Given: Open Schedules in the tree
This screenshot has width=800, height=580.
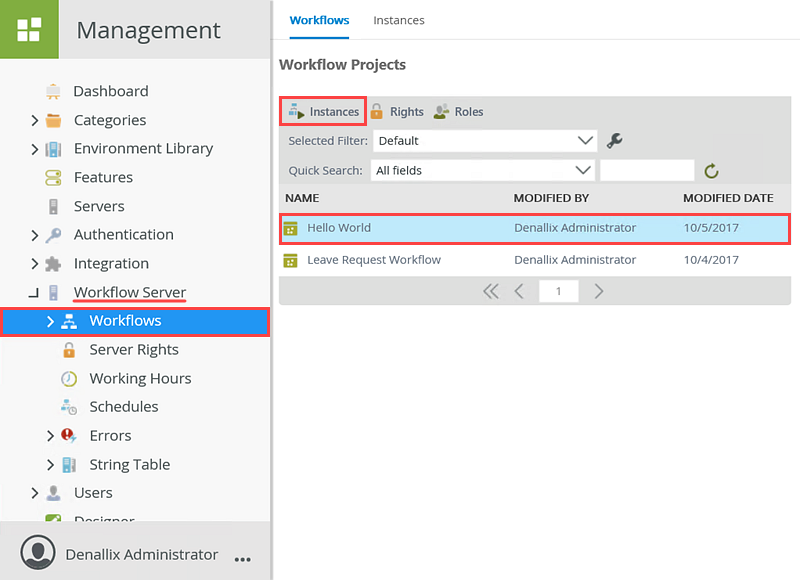Looking at the screenshot, I should click(x=124, y=407).
